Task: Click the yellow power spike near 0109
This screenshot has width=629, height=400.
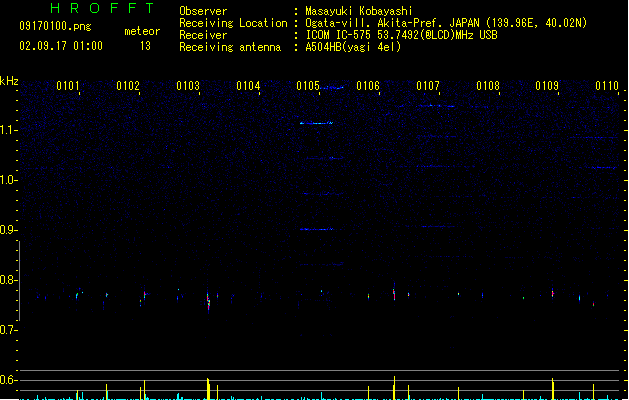Action: point(553,388)
